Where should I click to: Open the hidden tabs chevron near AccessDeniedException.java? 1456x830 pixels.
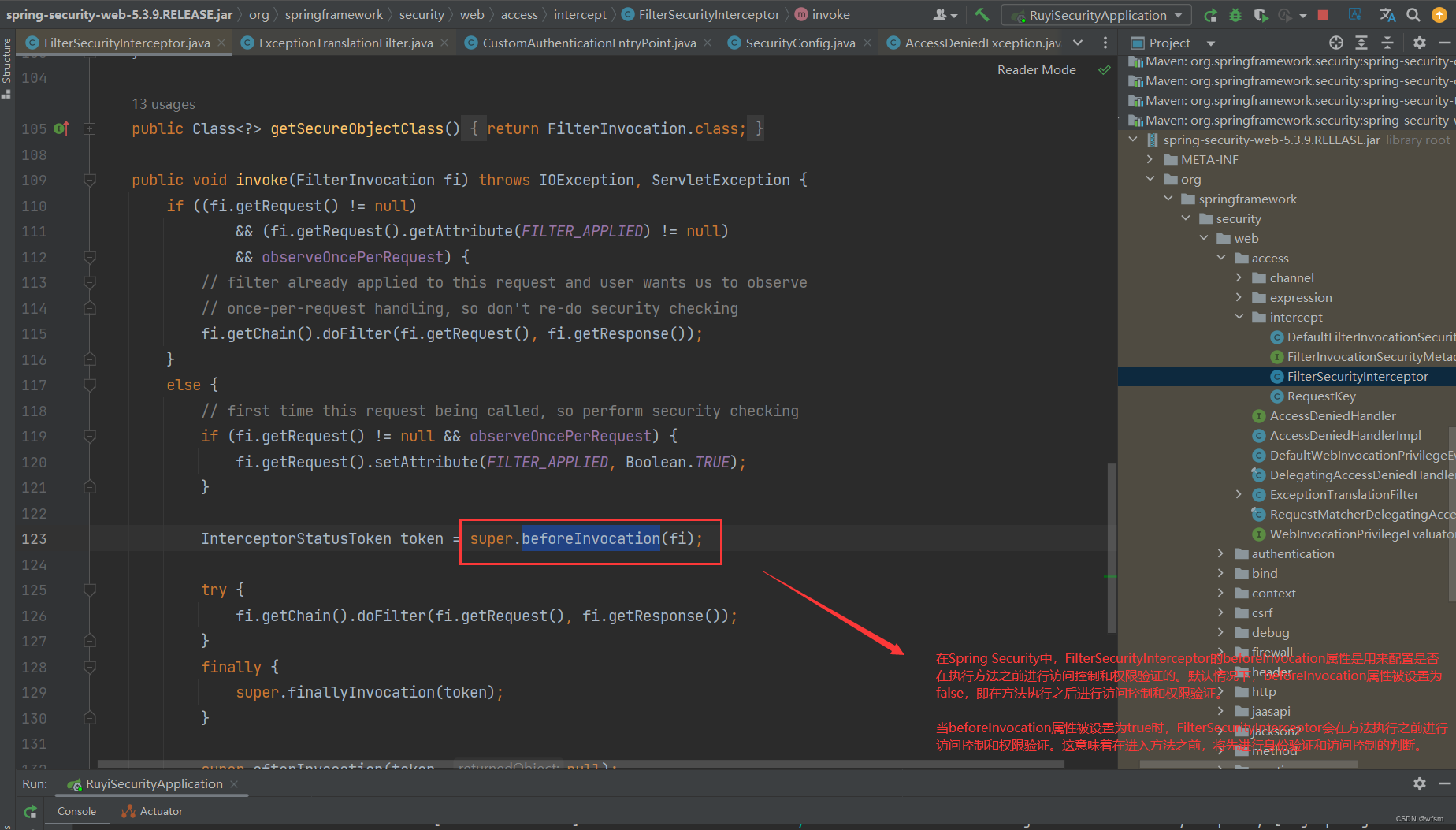(x=1077, y=43)
